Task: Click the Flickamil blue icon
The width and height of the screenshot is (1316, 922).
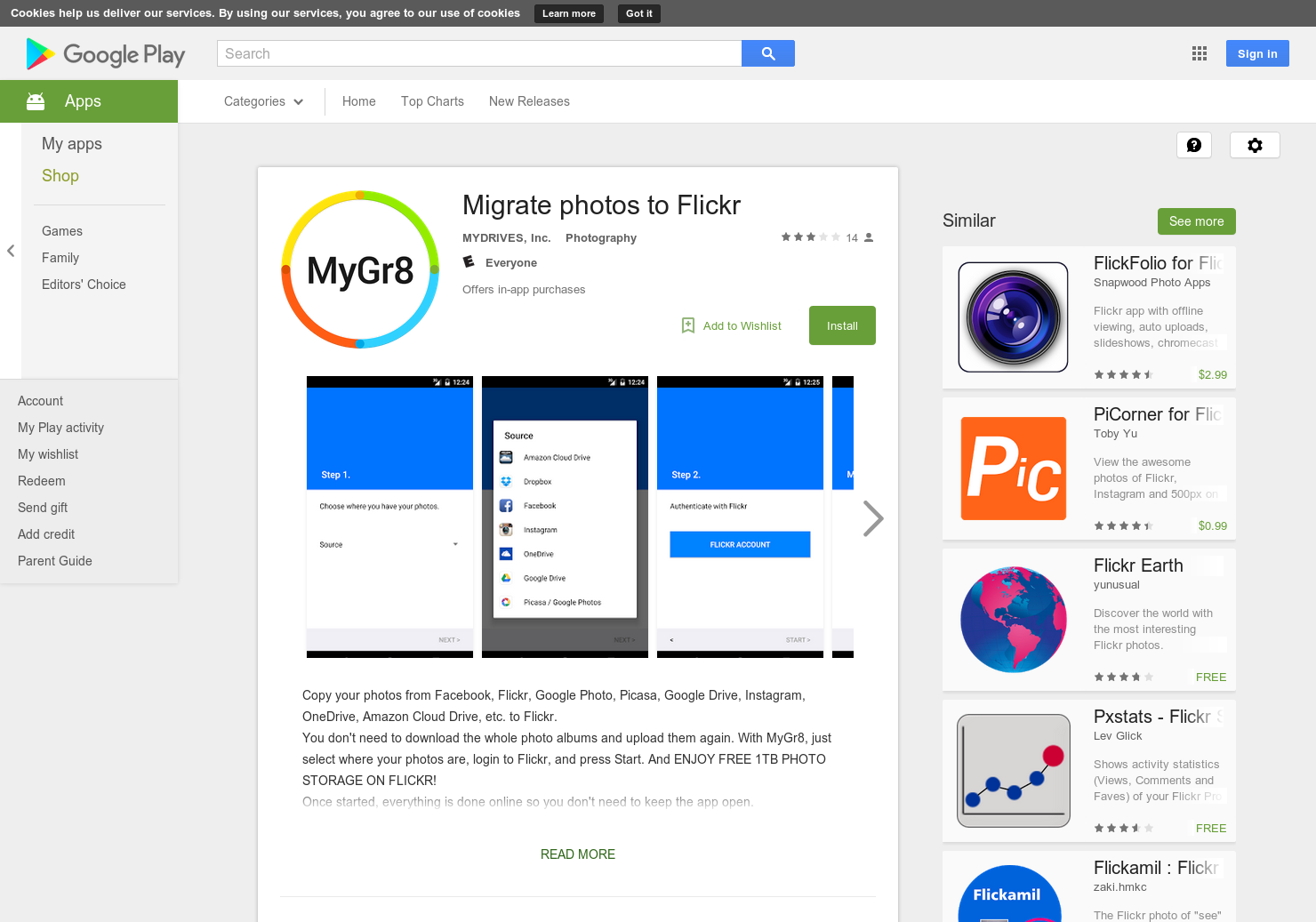Action: coord(1009,894)
